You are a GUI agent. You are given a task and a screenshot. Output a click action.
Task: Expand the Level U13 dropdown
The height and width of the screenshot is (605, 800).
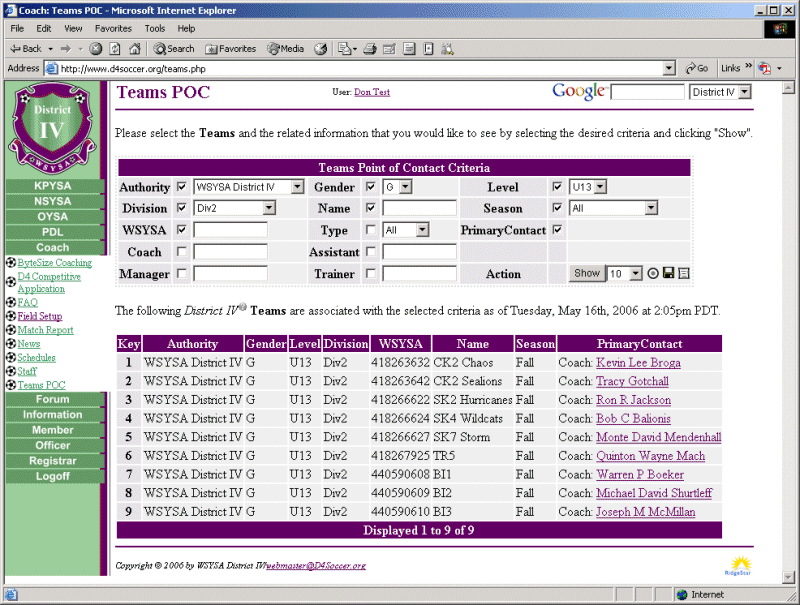point(600,187)
